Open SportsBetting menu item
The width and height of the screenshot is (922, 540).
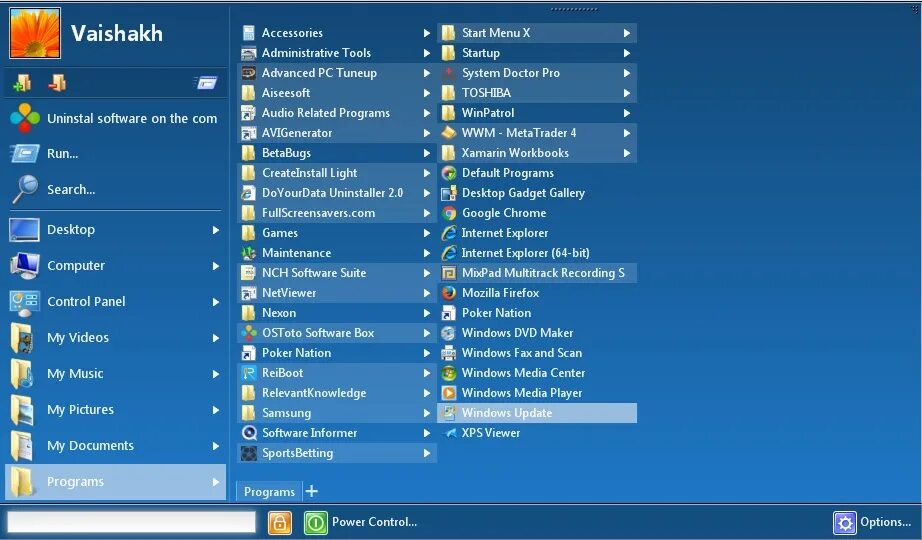click(x=336, y=453)
